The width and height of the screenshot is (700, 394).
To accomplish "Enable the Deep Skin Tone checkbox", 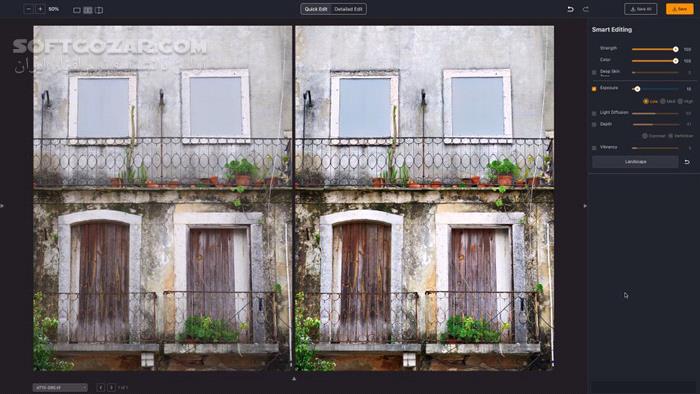I will click(x=594, y=72).
